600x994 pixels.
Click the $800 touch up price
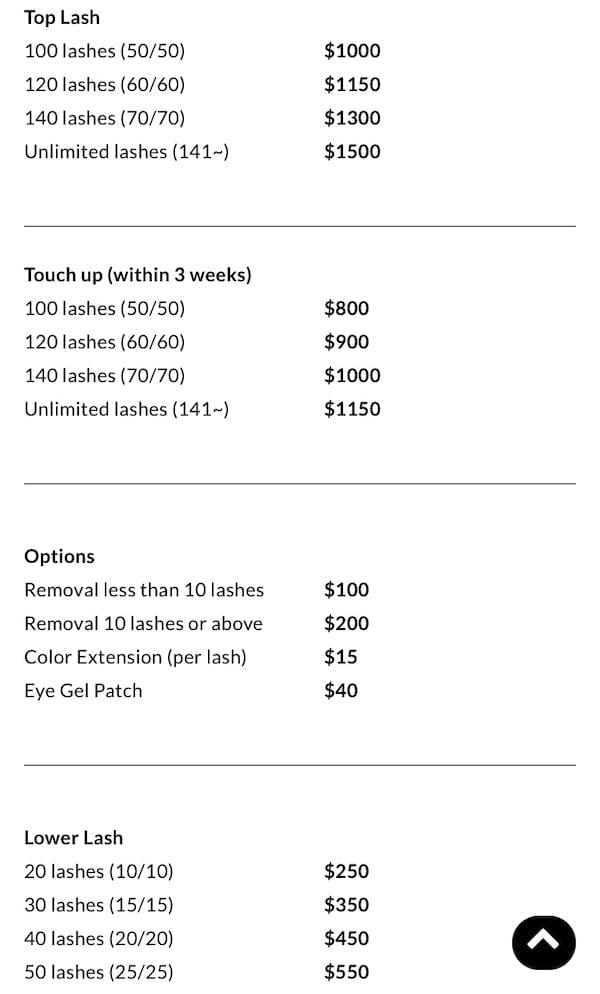pos(346,308)
